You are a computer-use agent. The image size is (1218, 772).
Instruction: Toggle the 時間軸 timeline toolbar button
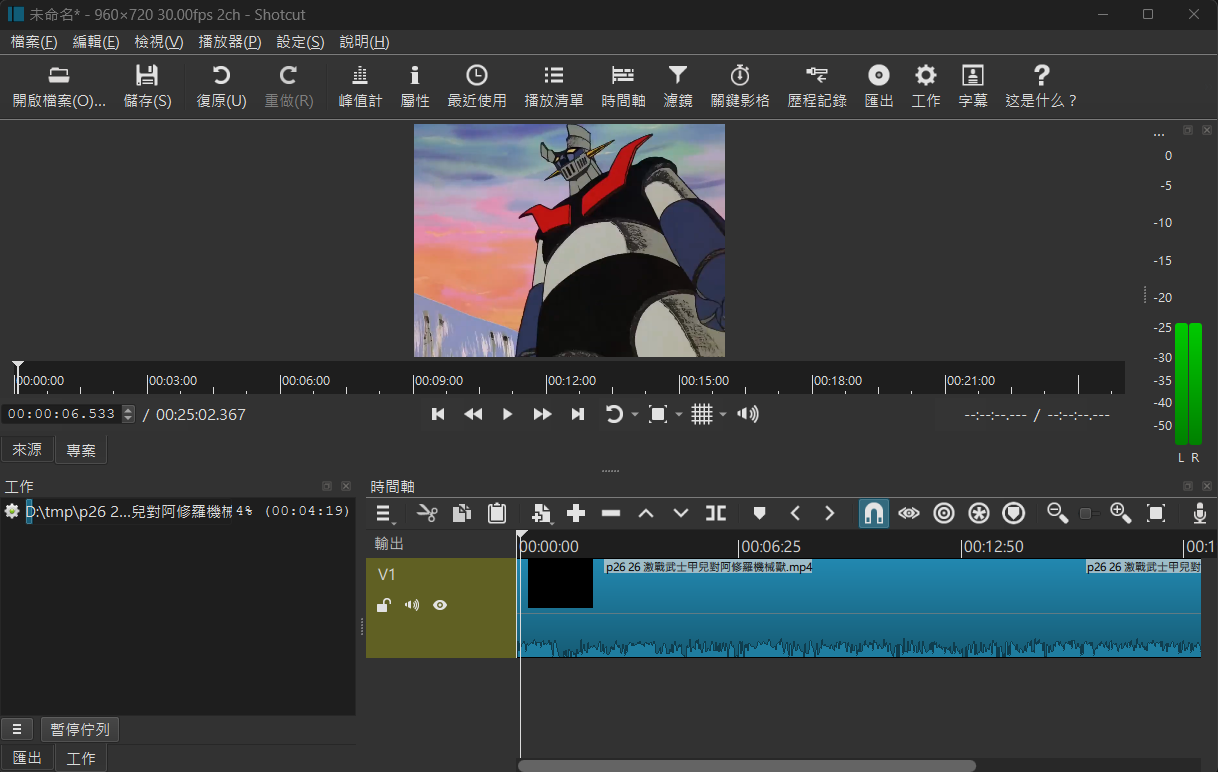tap(623, 87)
